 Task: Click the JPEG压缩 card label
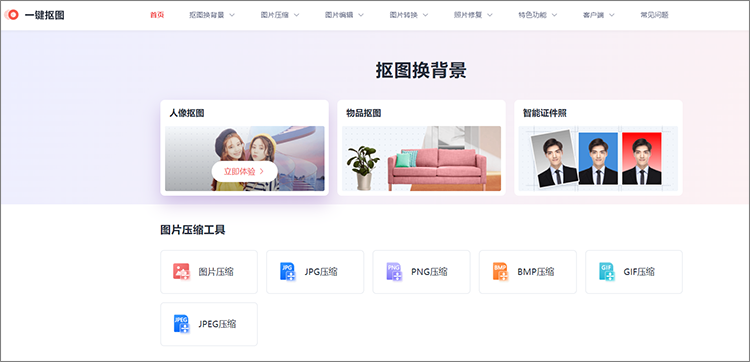217,324
